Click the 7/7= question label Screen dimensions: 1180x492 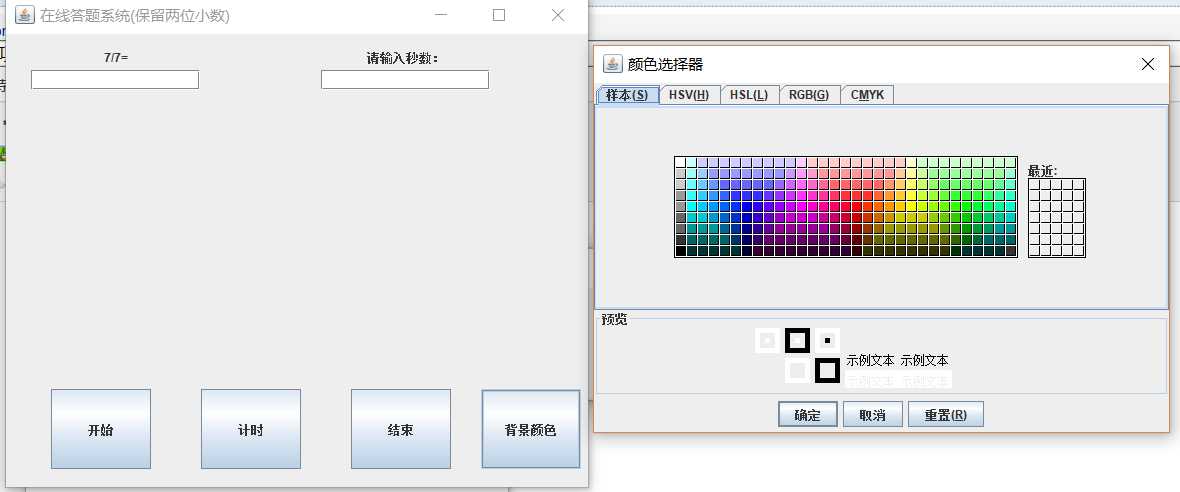click(116, 56)
